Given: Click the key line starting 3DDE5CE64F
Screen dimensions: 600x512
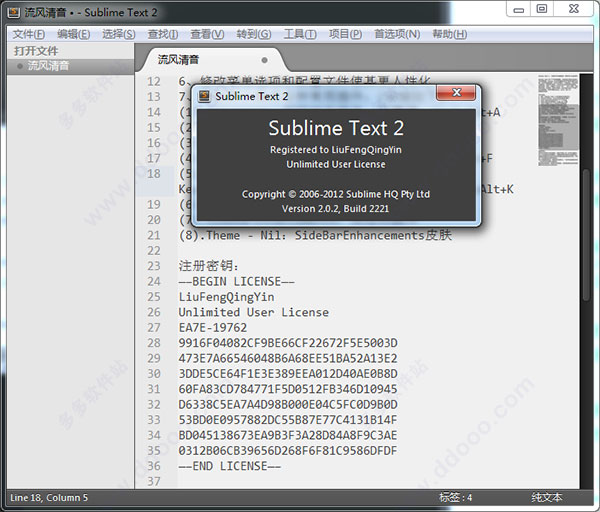Looking at the screenshot, I should tap(288, 374).
